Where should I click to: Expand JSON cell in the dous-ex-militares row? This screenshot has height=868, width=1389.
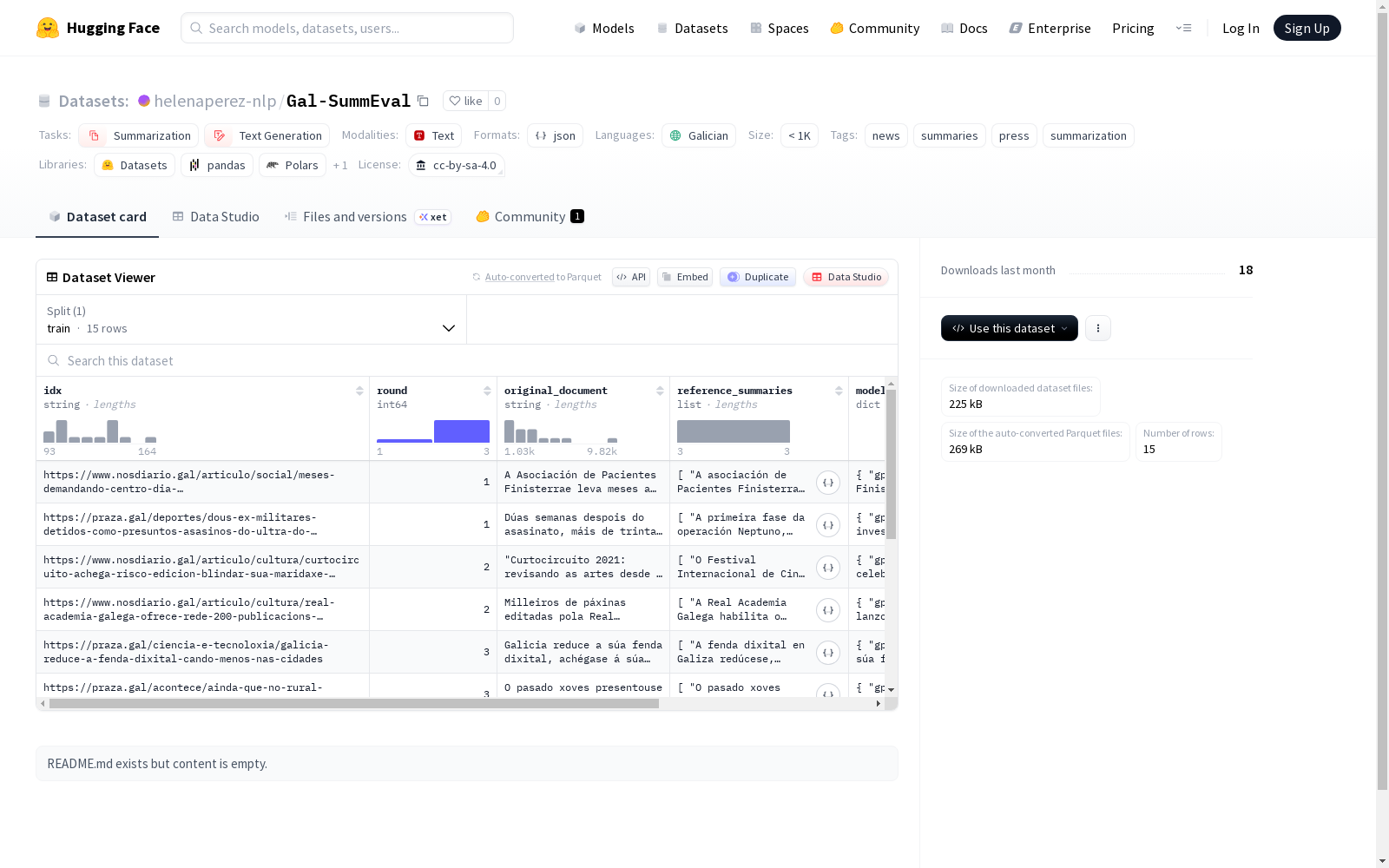(828, 525)
